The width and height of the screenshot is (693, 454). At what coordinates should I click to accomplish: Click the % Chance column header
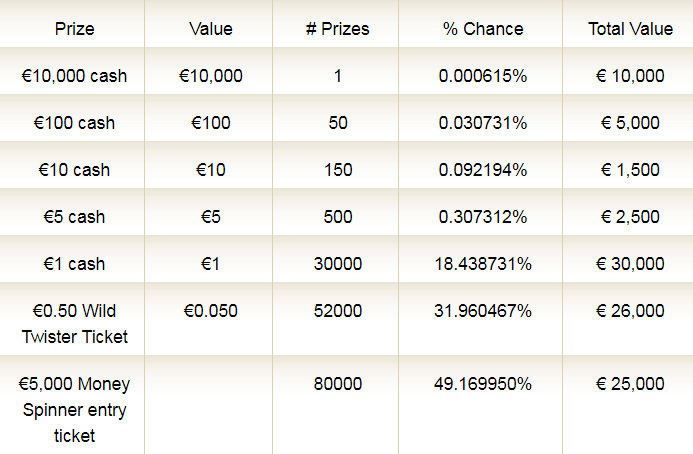point(483,29)
